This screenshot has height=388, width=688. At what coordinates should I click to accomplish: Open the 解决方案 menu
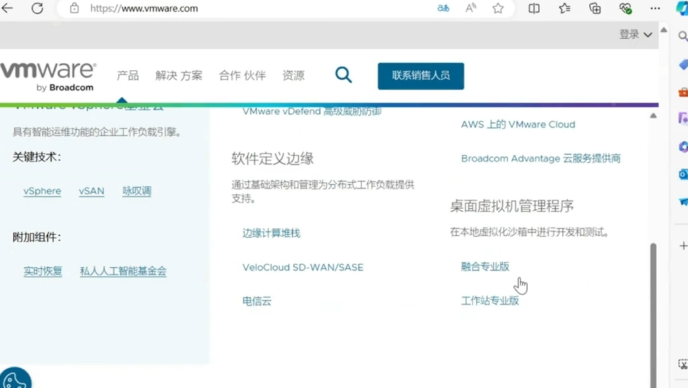pos(179,75)
